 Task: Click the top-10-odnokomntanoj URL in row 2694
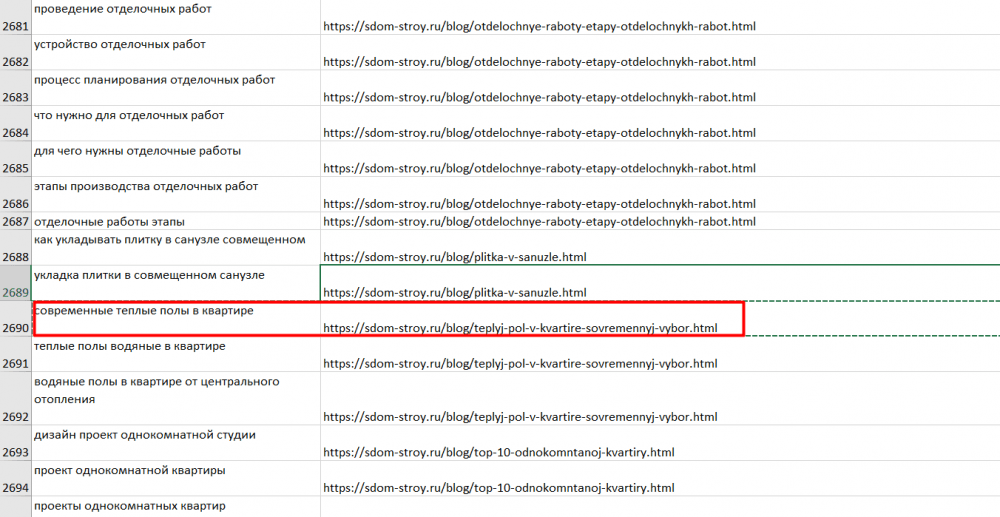[499, 488]
